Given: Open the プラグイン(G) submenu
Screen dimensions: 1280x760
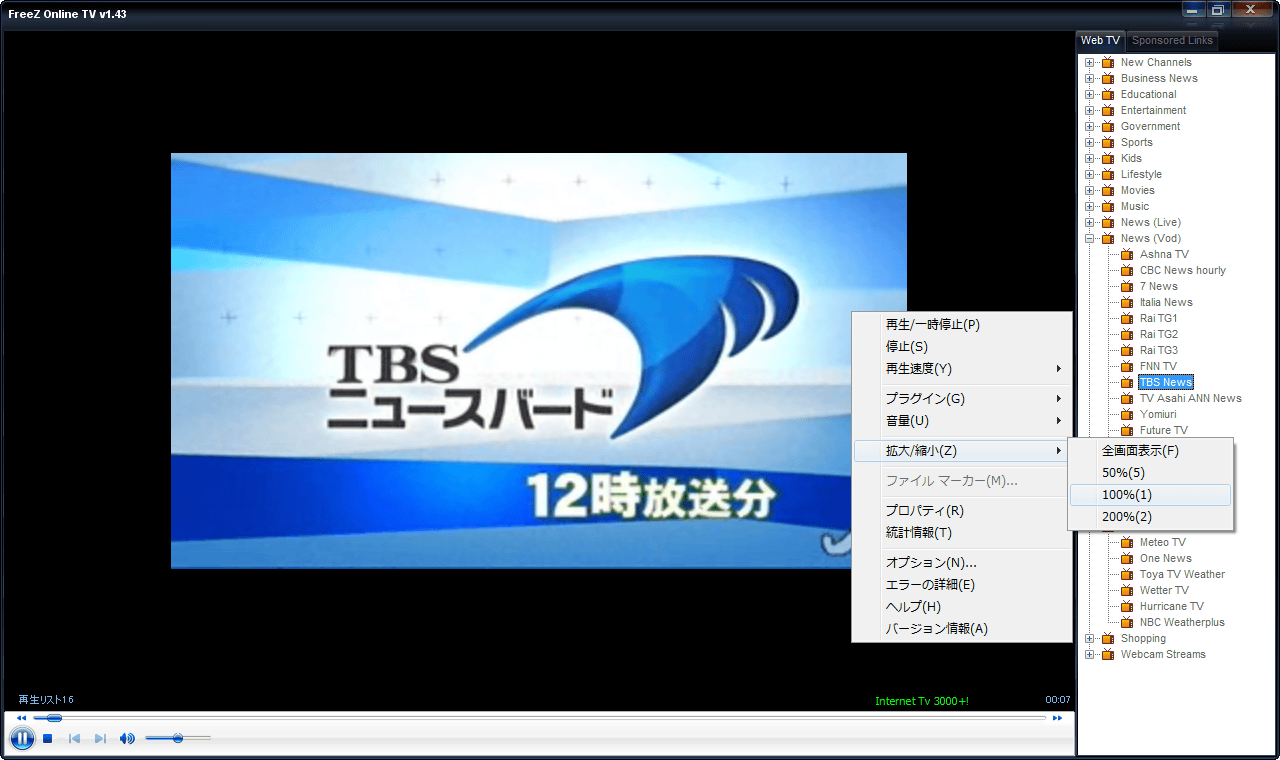Looking at the screenshot, I should [961, 398].
